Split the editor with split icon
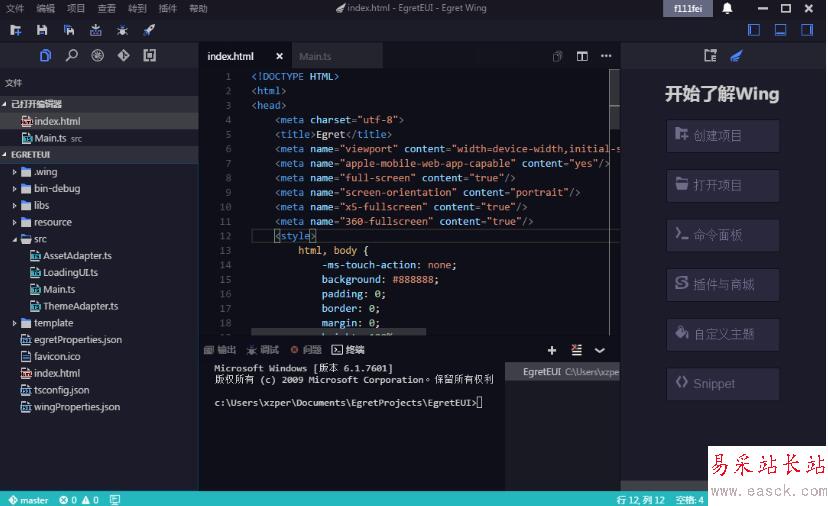 pos(582,57)
